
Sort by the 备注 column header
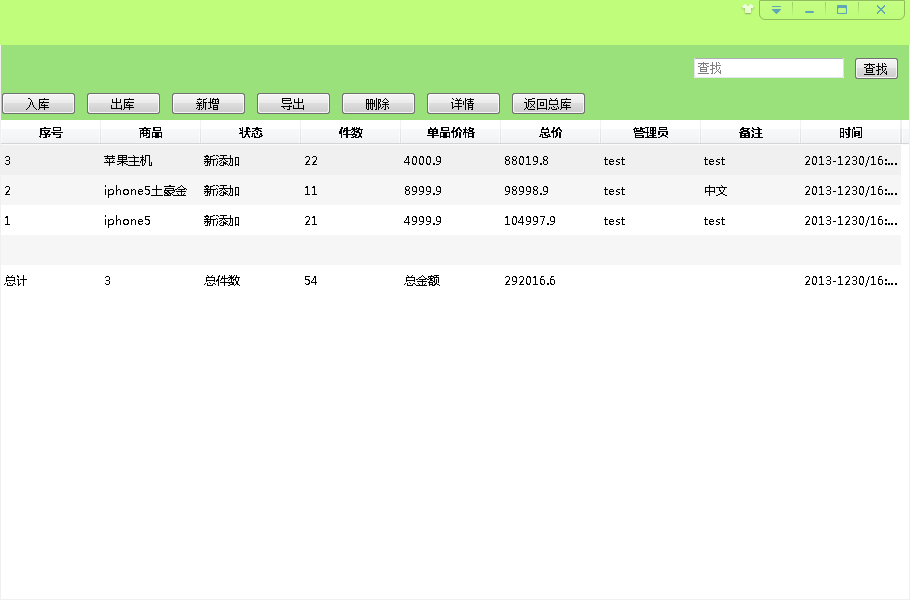point(750,133)
